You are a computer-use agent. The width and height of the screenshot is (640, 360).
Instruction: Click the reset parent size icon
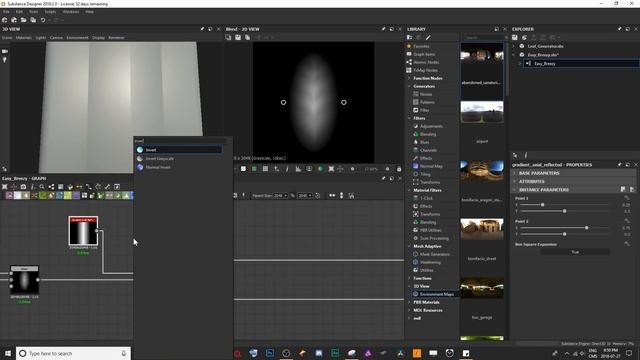tap(318, 196)
